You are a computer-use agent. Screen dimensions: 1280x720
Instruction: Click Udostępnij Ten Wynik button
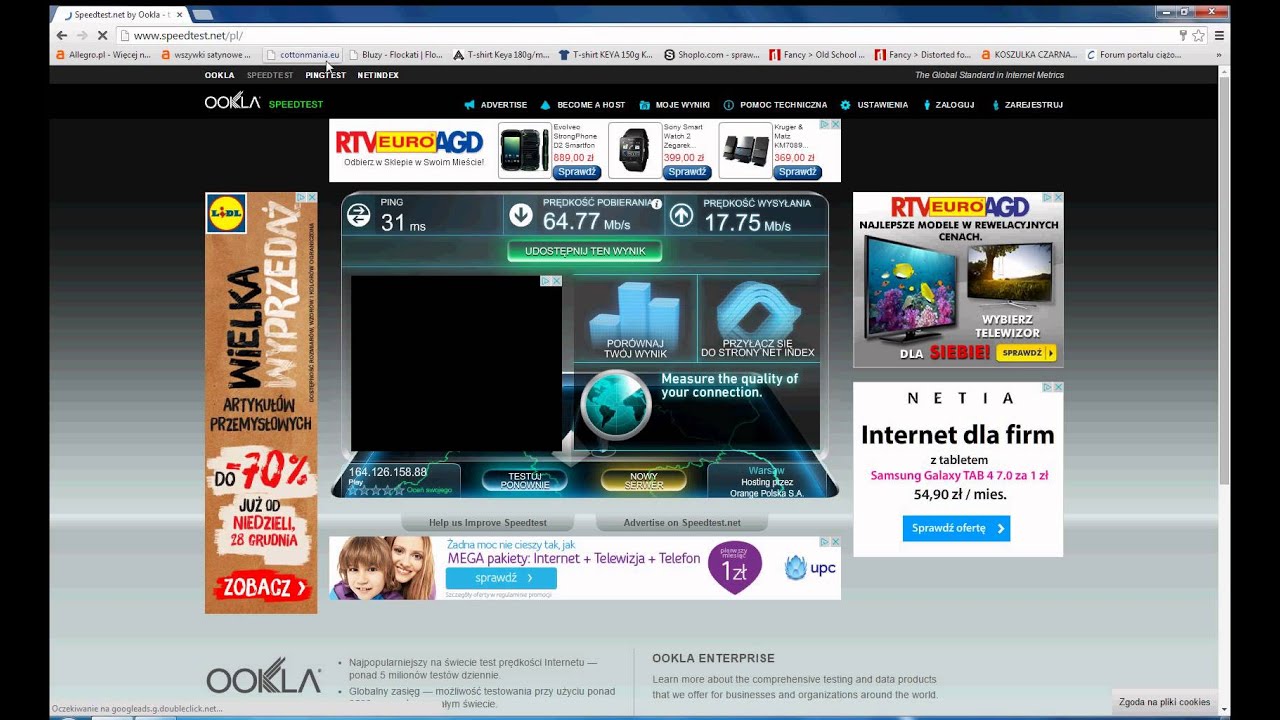(x=585, y=251)
